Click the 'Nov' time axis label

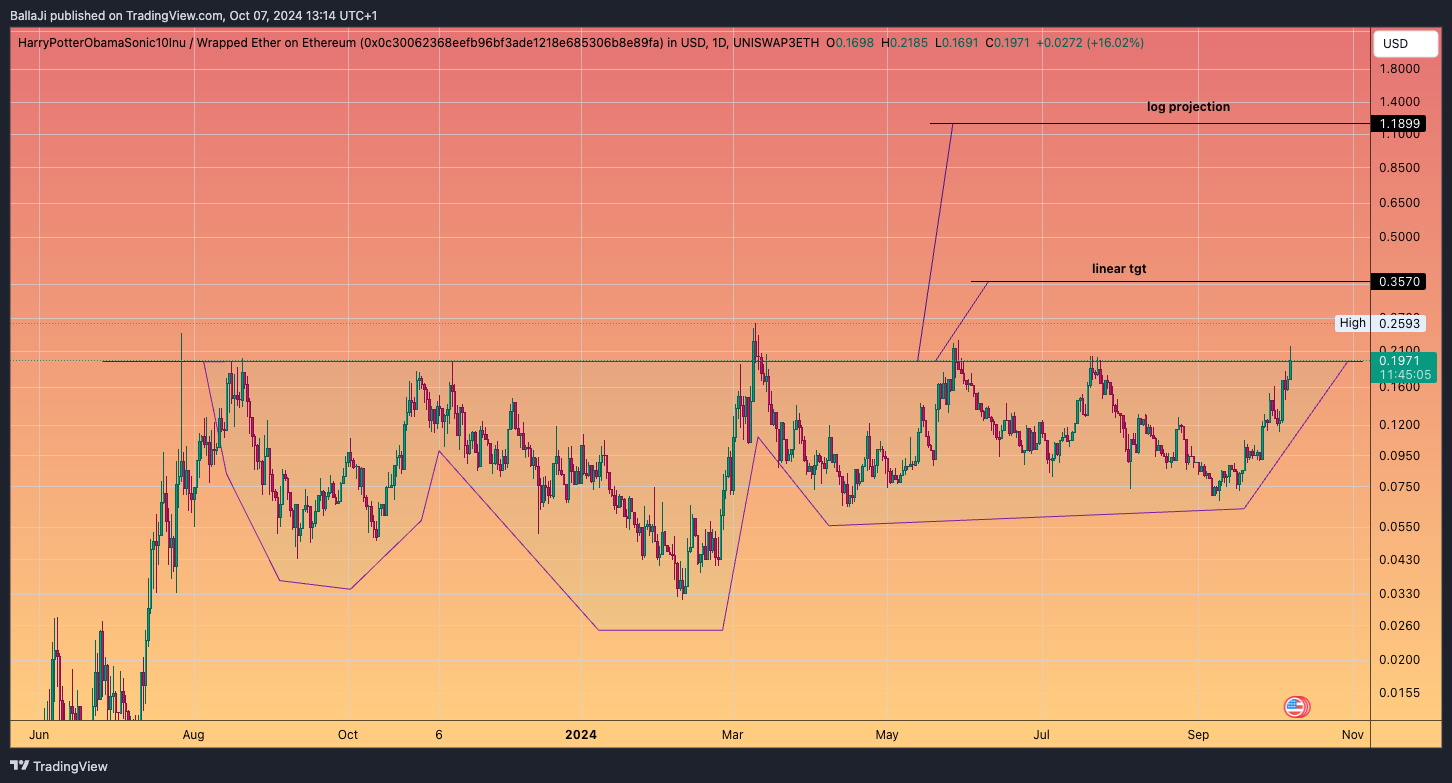point(1353,735)
